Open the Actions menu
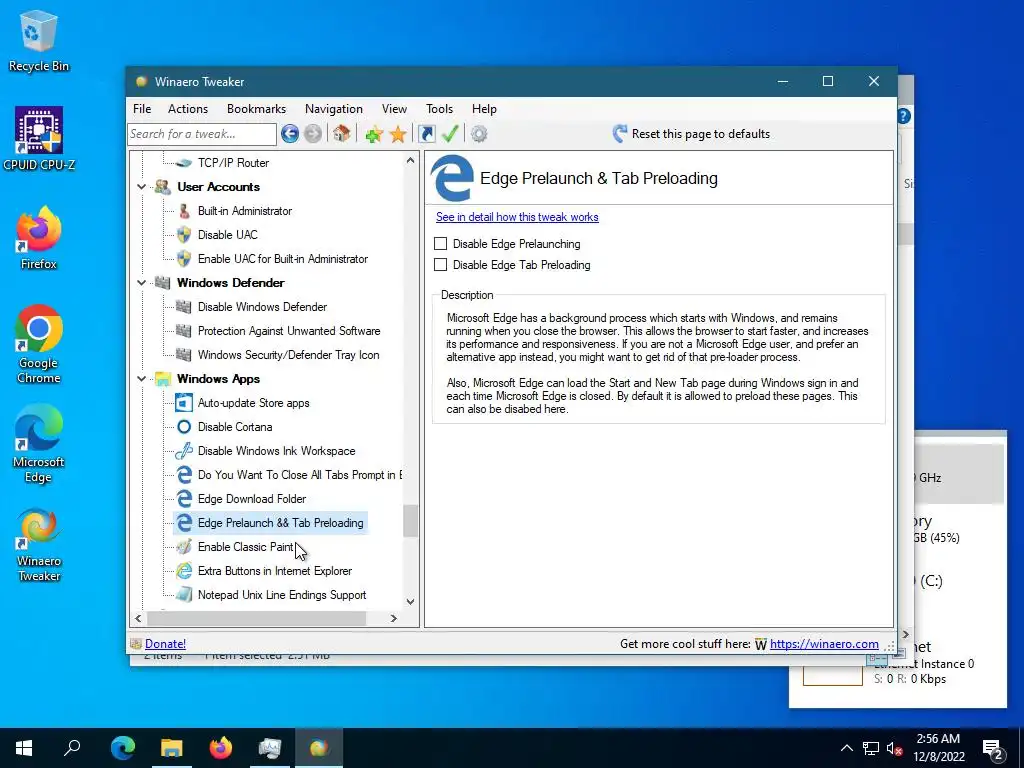 pos(188,109)
